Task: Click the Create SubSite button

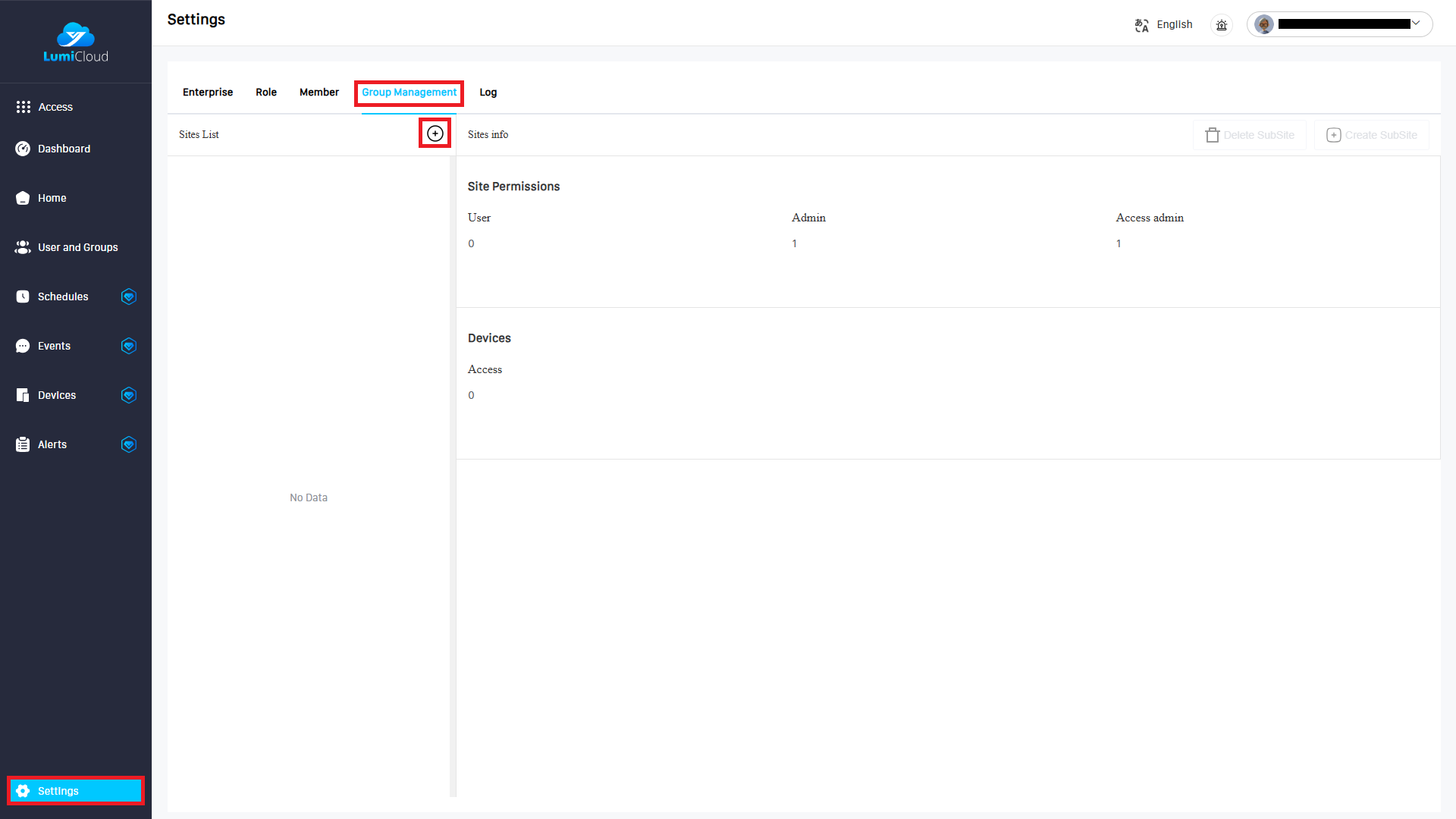Action: tap(1372, 135)
